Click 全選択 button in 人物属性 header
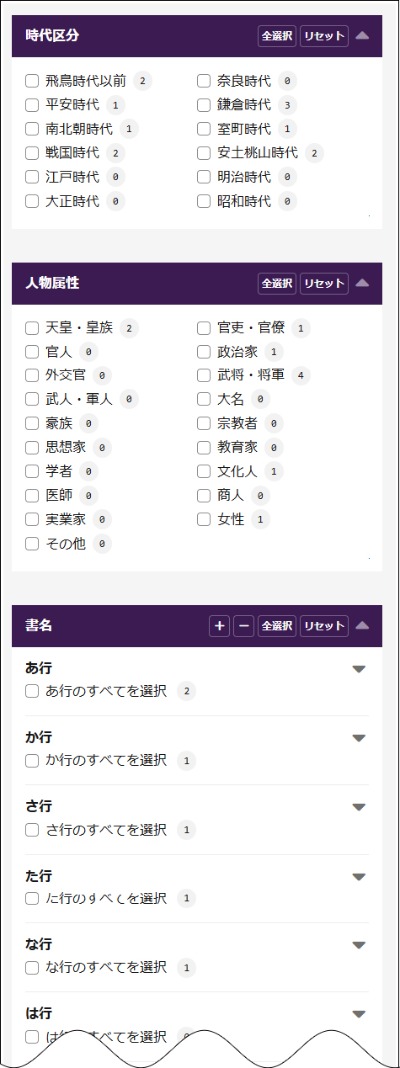400x1068 pixels. pos(277,283)
